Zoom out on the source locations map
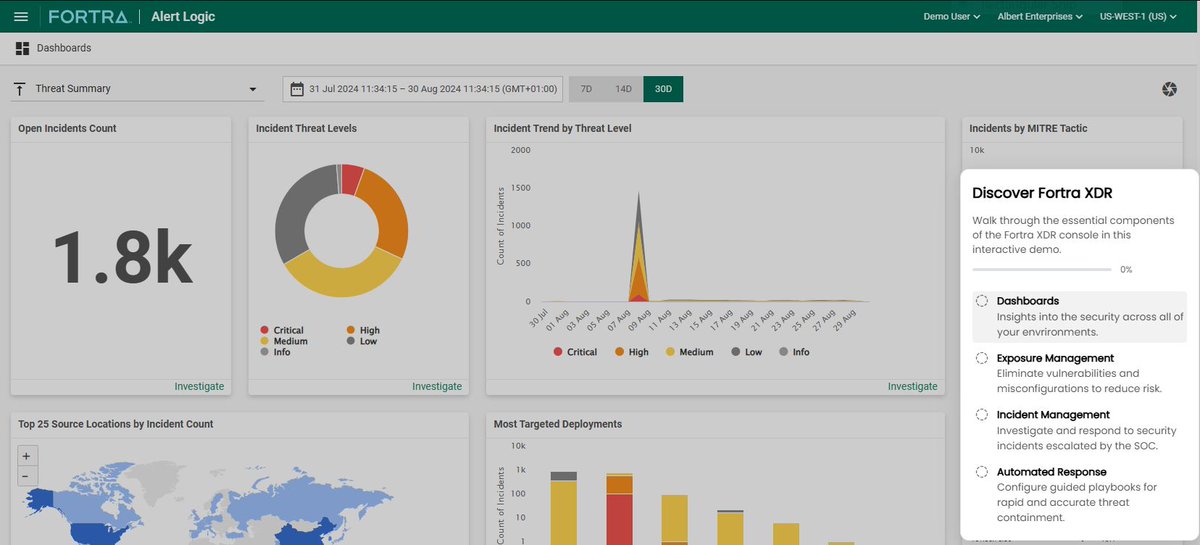Image resolution: width=1200 pixels, height=545 pixels. coord(26,475)
